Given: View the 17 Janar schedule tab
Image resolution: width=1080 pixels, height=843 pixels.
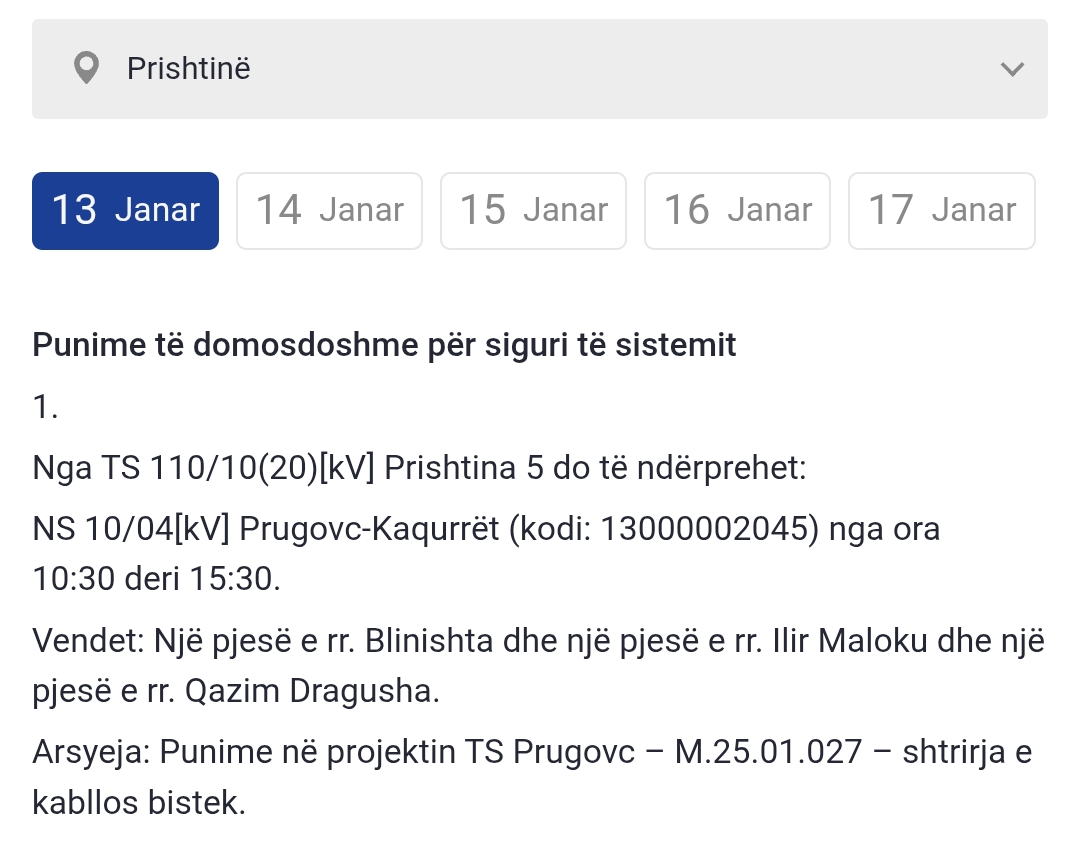Looking at the screenshot, I should (941, 211).
